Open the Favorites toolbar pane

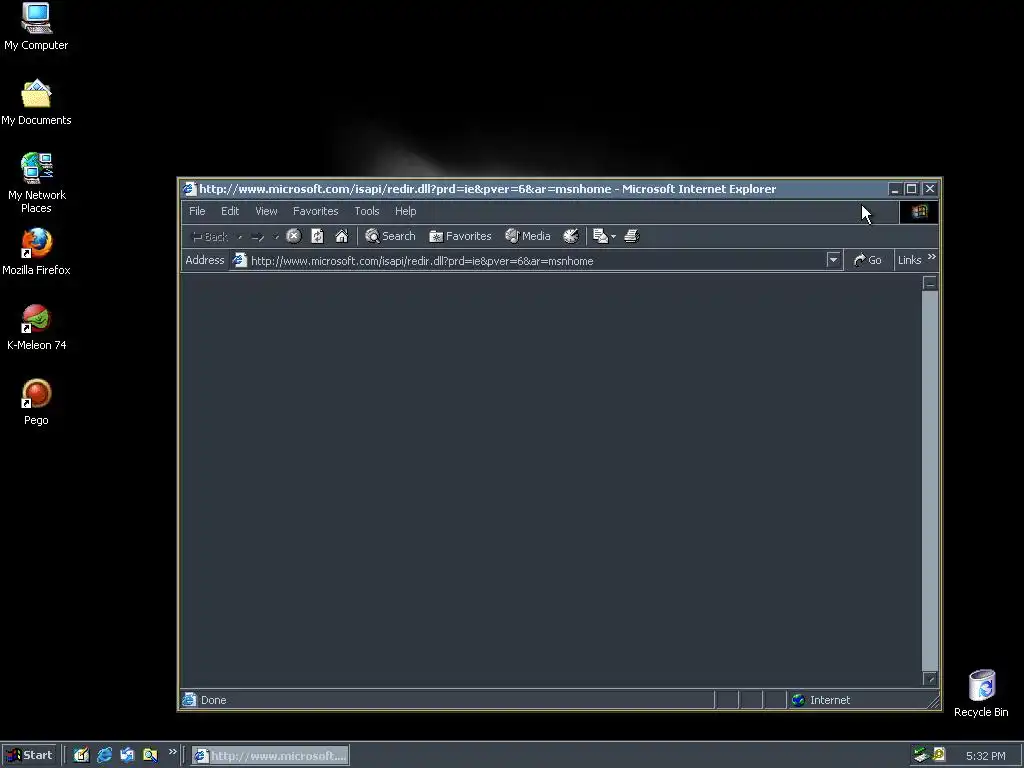460,236
